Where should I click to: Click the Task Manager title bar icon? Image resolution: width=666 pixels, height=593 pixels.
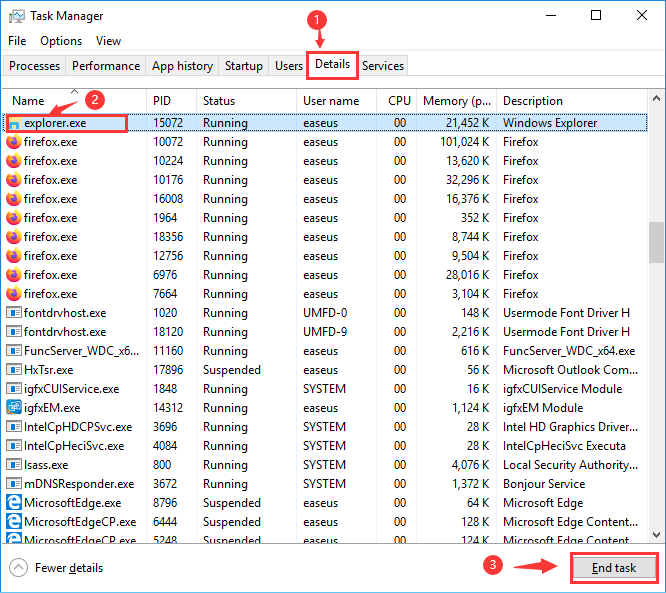(x=17, y=16)
